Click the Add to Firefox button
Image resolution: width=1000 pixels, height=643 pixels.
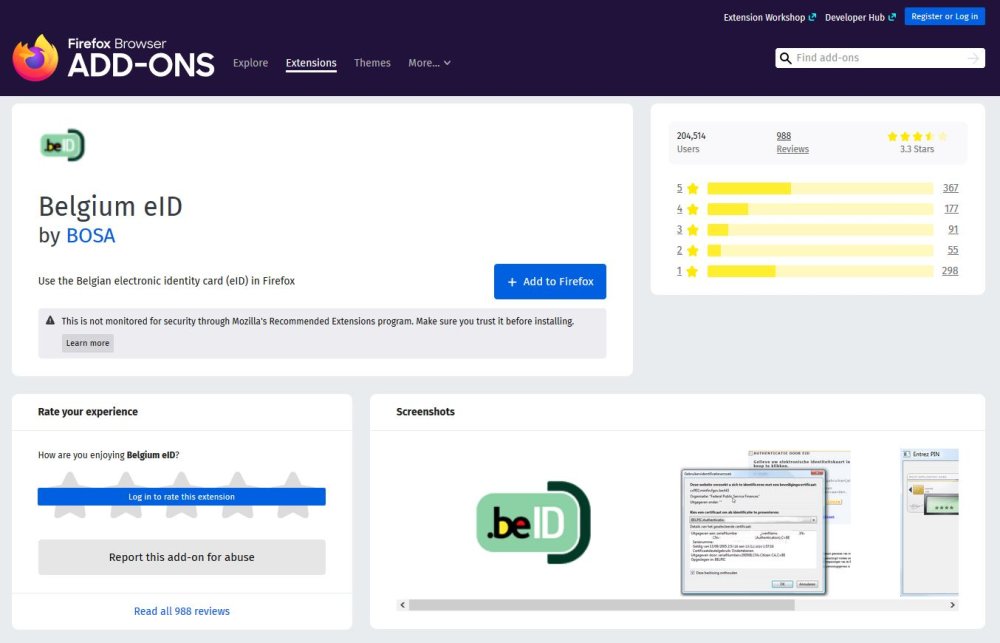click(x=550, y=281)
